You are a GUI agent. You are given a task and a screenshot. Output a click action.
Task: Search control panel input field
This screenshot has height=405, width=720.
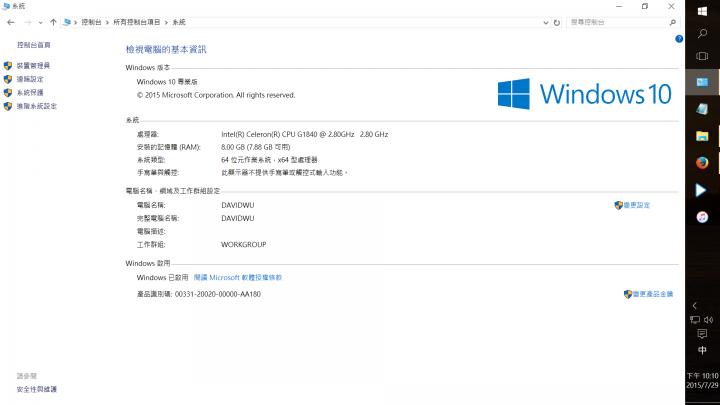pos(617,22)
